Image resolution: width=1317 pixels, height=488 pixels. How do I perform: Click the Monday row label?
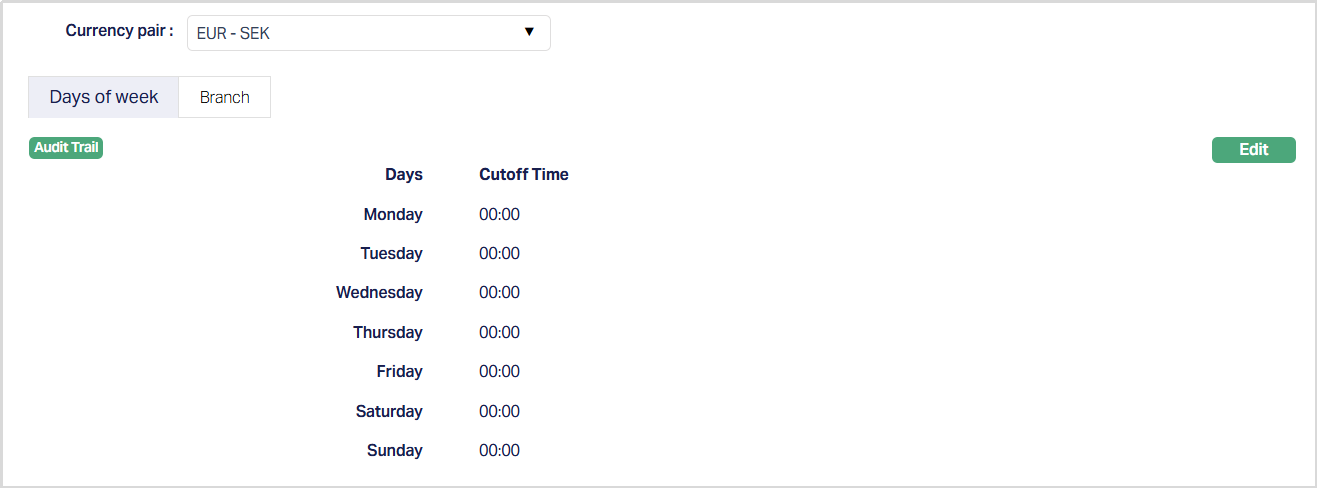coord(393,214)
